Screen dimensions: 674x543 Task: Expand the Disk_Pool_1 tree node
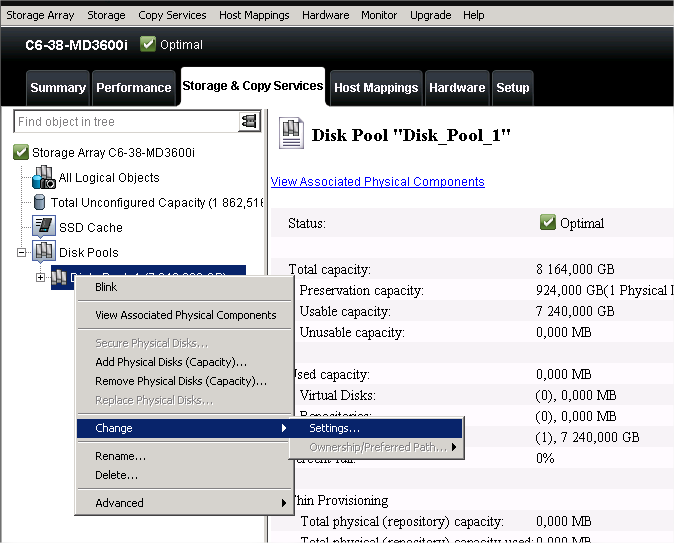(40, 277)
